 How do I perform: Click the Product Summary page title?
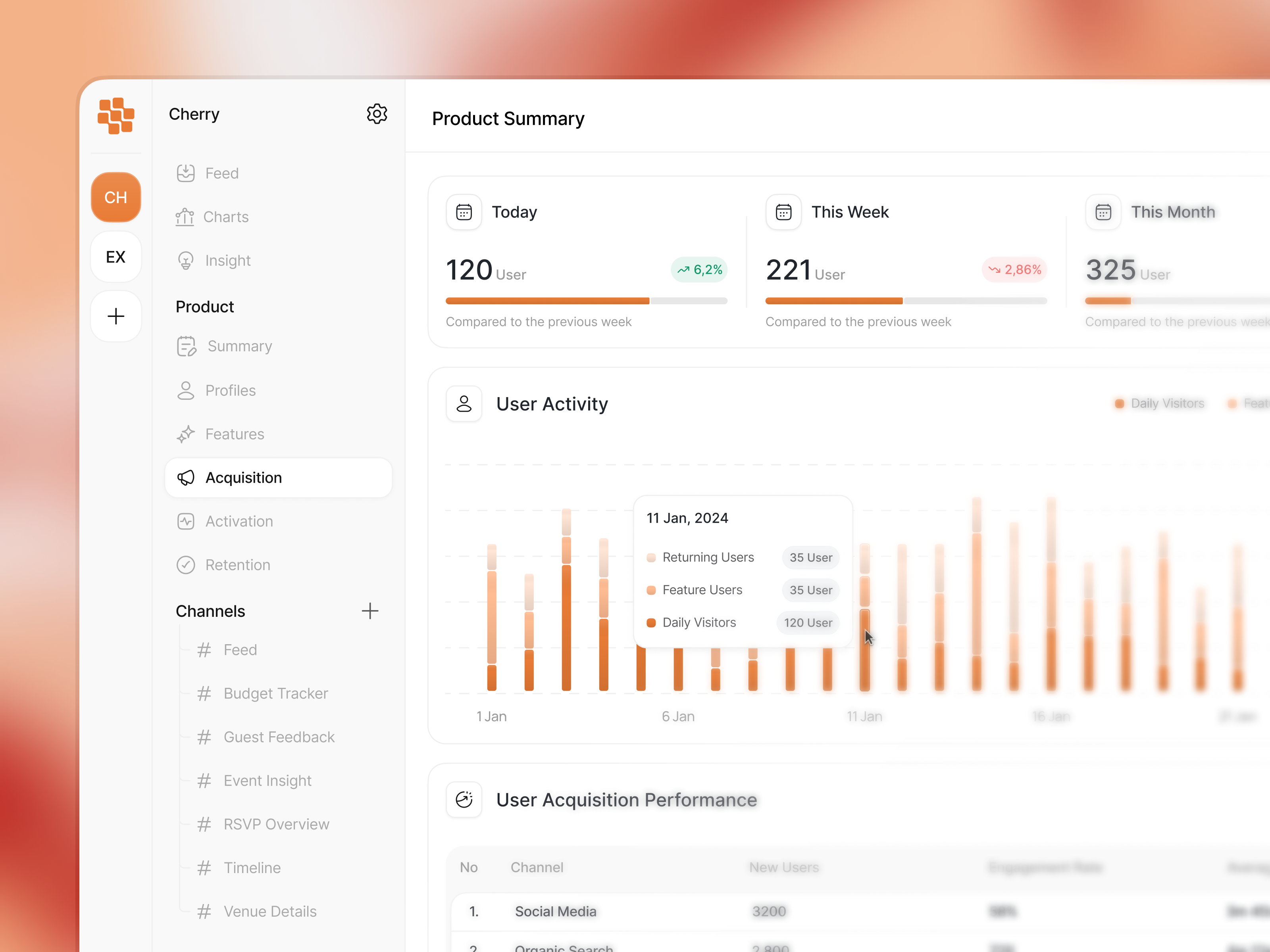[x=508, y=118]
